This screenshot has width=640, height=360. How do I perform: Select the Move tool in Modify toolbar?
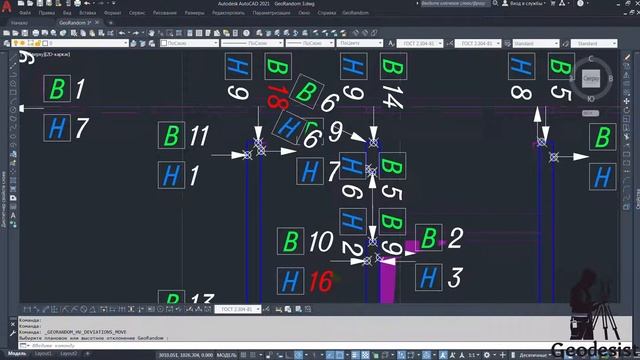tap(627, 101)
